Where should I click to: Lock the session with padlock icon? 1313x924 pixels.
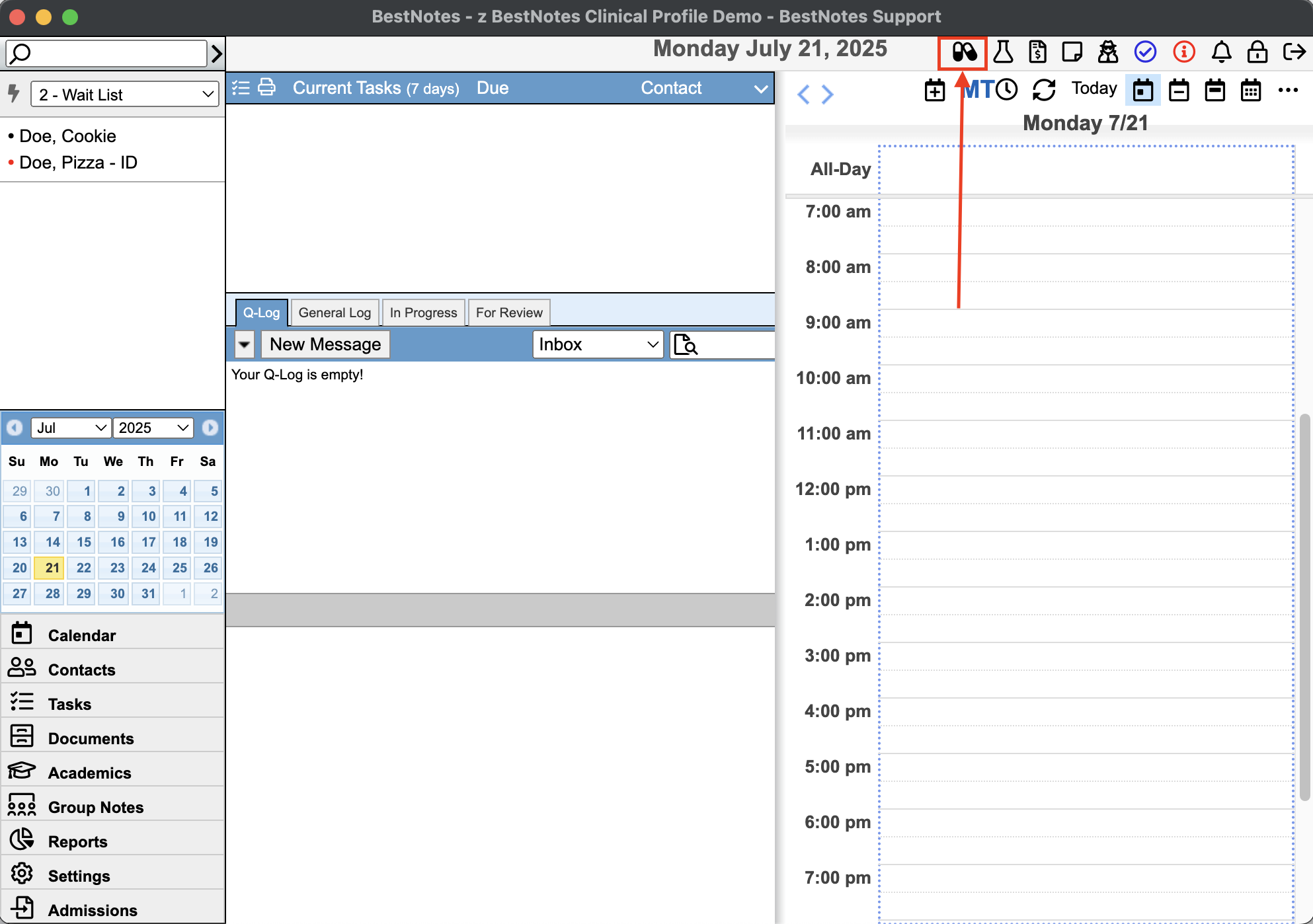tap(1257, 52)
